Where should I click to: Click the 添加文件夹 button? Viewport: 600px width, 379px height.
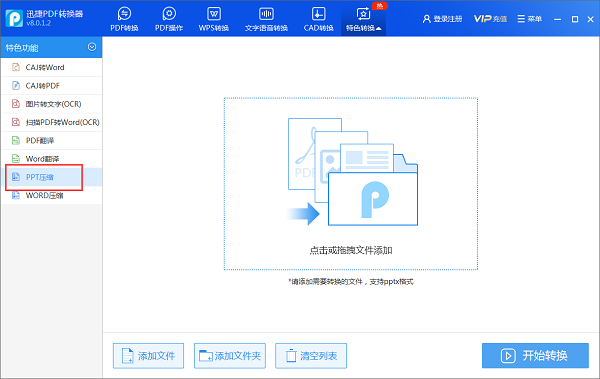[230, 356]
